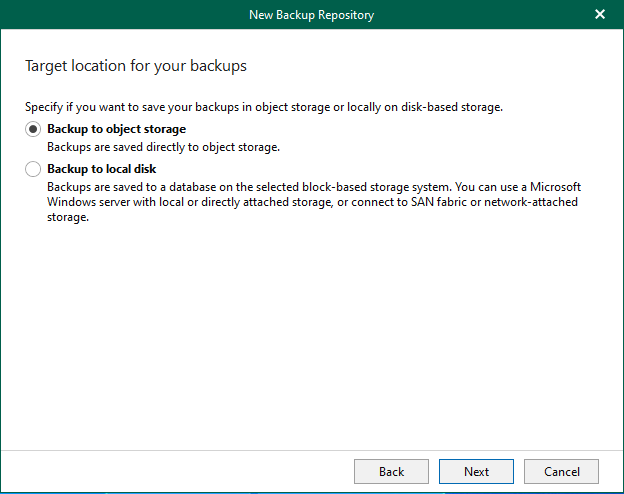Click 'Backups are saved directly to object storage' description

[x=163, y=146]
